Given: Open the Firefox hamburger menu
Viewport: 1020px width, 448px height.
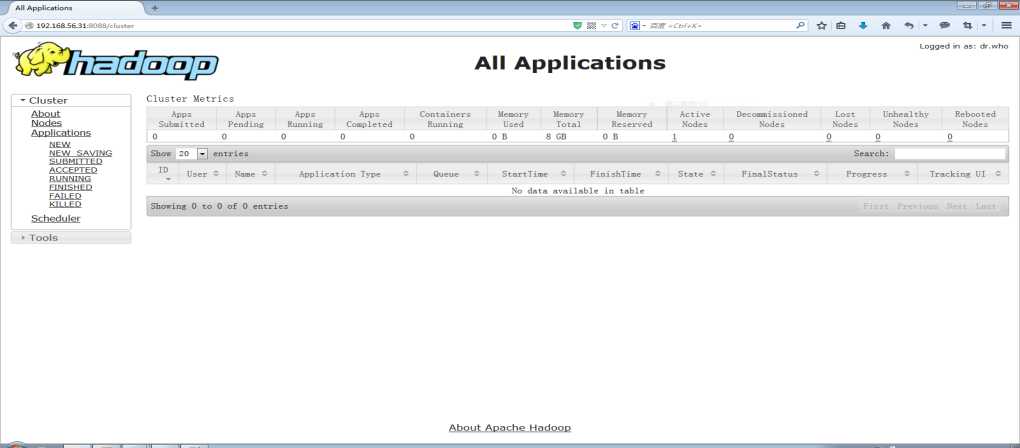Looking at the screenshot, I should [x=1006, y=25].
